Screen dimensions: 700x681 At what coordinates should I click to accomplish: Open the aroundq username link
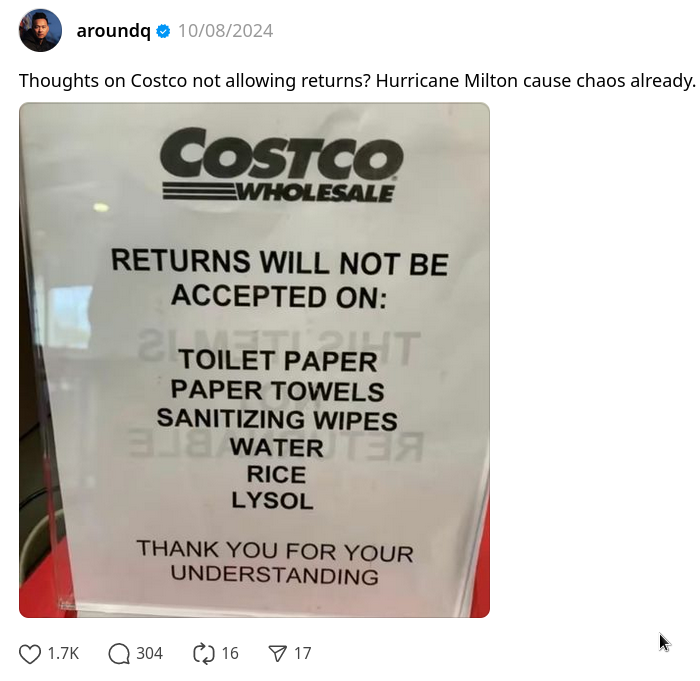pos(114,31)
